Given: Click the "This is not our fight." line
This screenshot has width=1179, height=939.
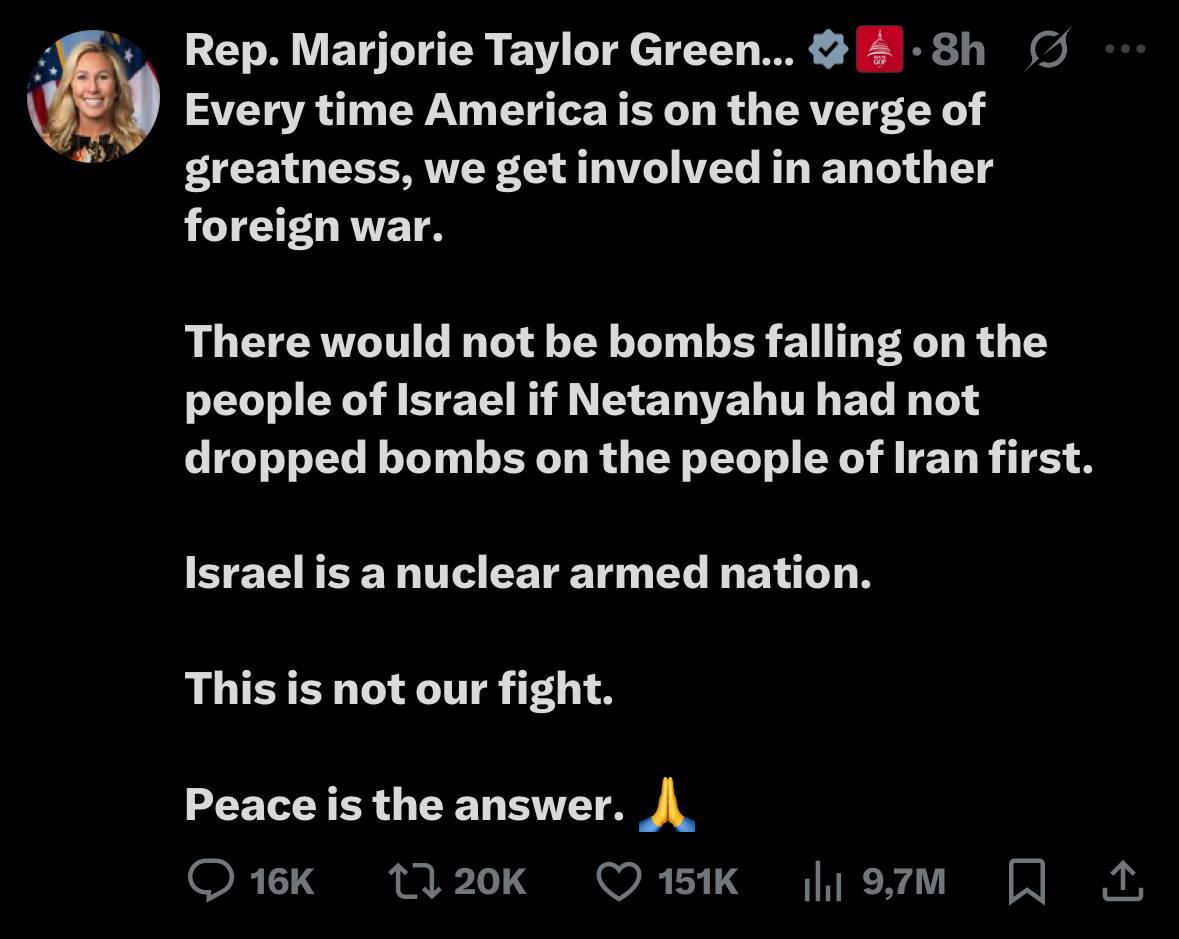Looking at the screenshot, I should [398, 689].
